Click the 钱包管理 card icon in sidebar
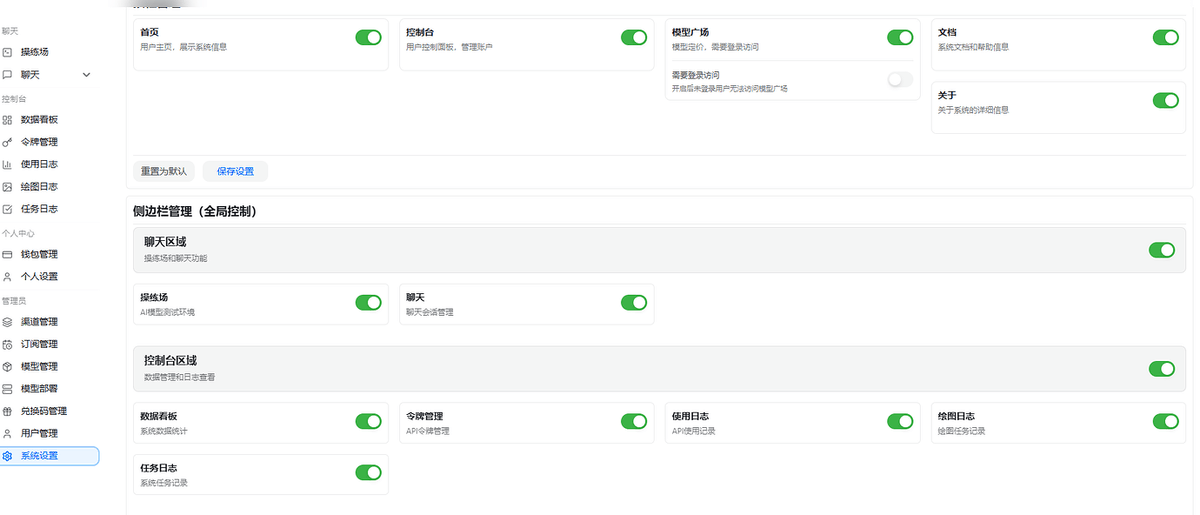1200x515 pixels. [7, 254]
